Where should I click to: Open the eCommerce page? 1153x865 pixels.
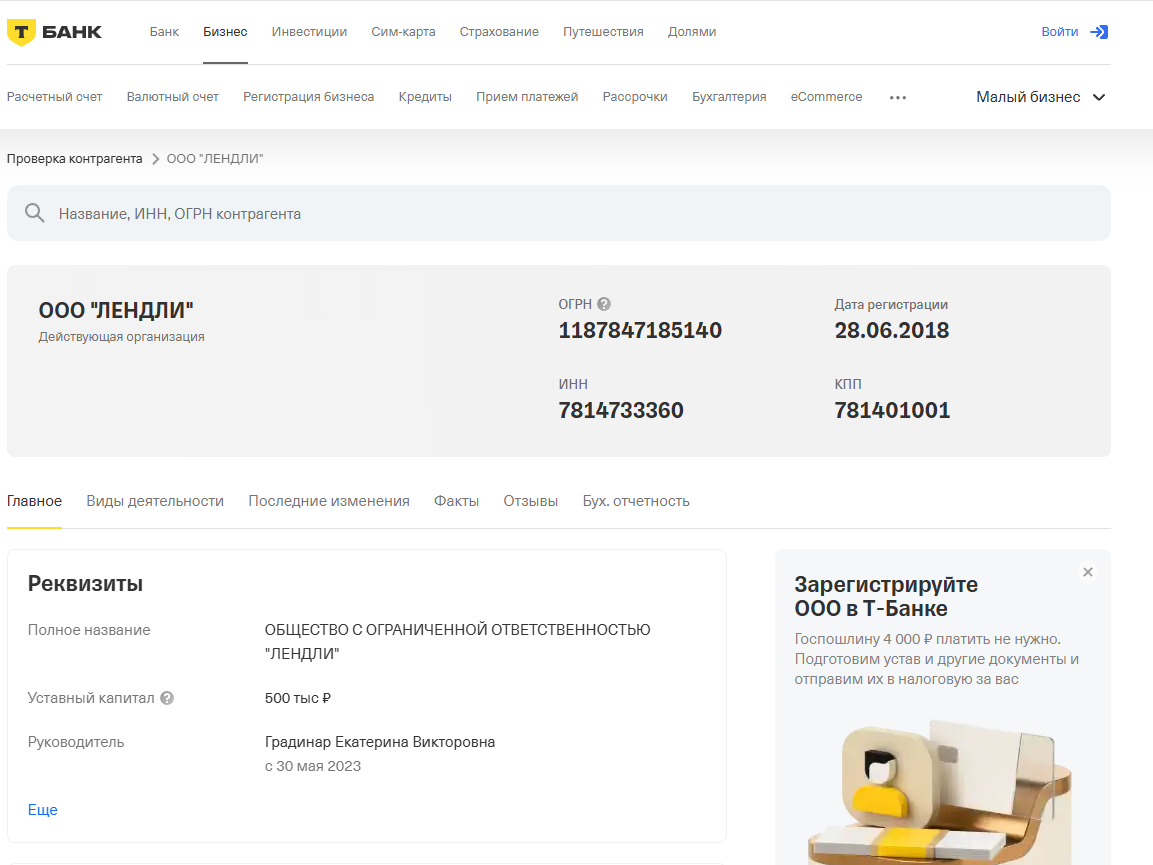(x=827, y=96)
